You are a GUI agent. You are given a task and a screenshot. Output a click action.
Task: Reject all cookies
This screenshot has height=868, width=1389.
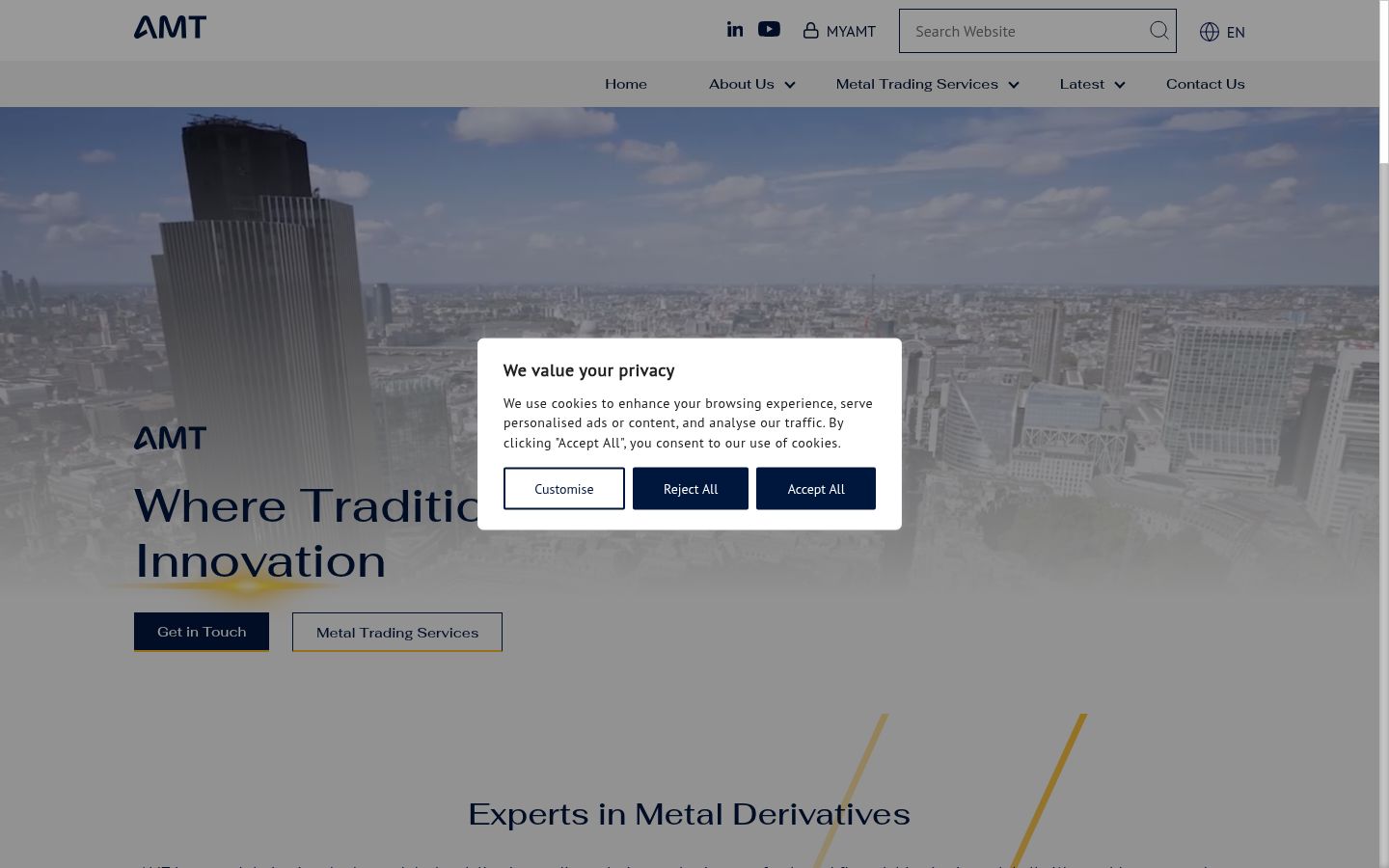click(x=691, y=489)
